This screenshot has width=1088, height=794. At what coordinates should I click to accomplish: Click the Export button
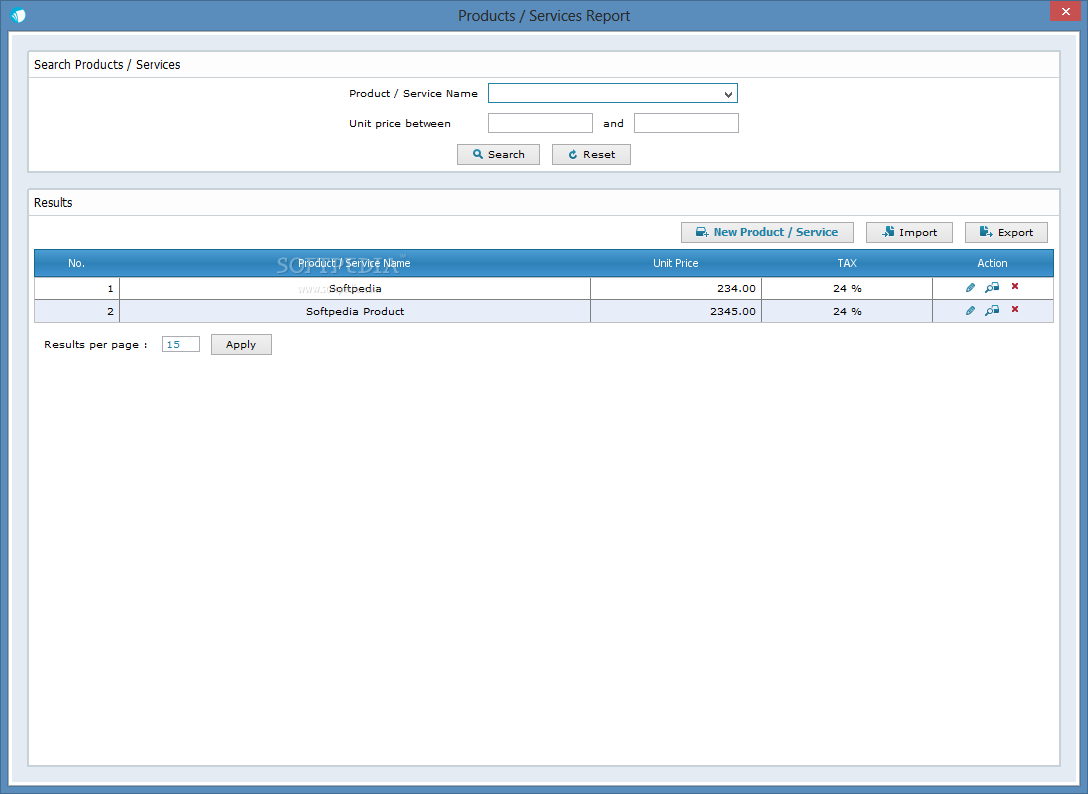pyautogui.click(x=1006, y=232)
